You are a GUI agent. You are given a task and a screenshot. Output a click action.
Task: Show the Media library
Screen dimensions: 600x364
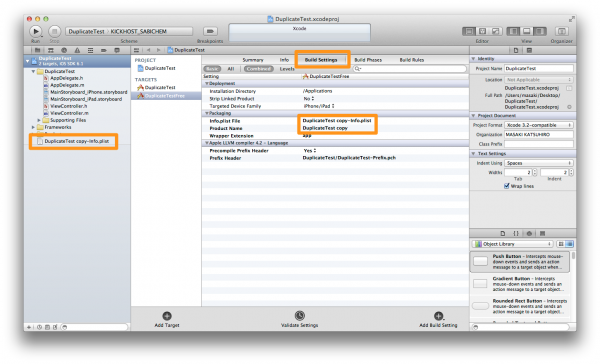[542, 233]
